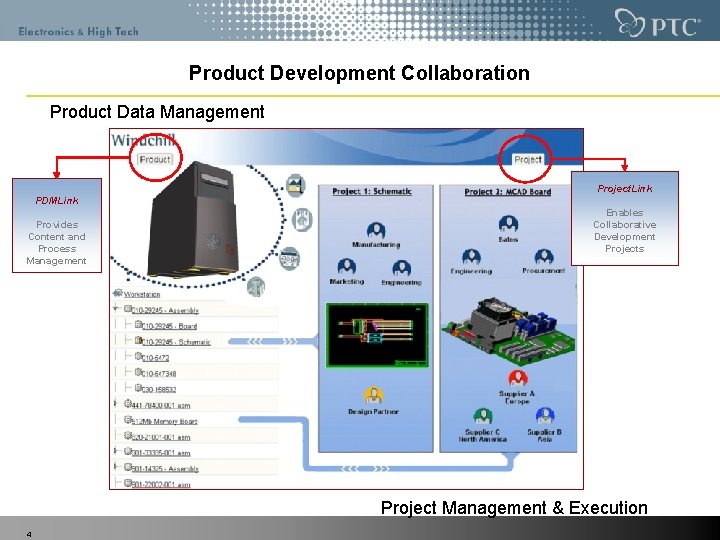Expand the 901-73335-001.asm node
The height and width of the screenshot is (540, 720).
(116, 451)
